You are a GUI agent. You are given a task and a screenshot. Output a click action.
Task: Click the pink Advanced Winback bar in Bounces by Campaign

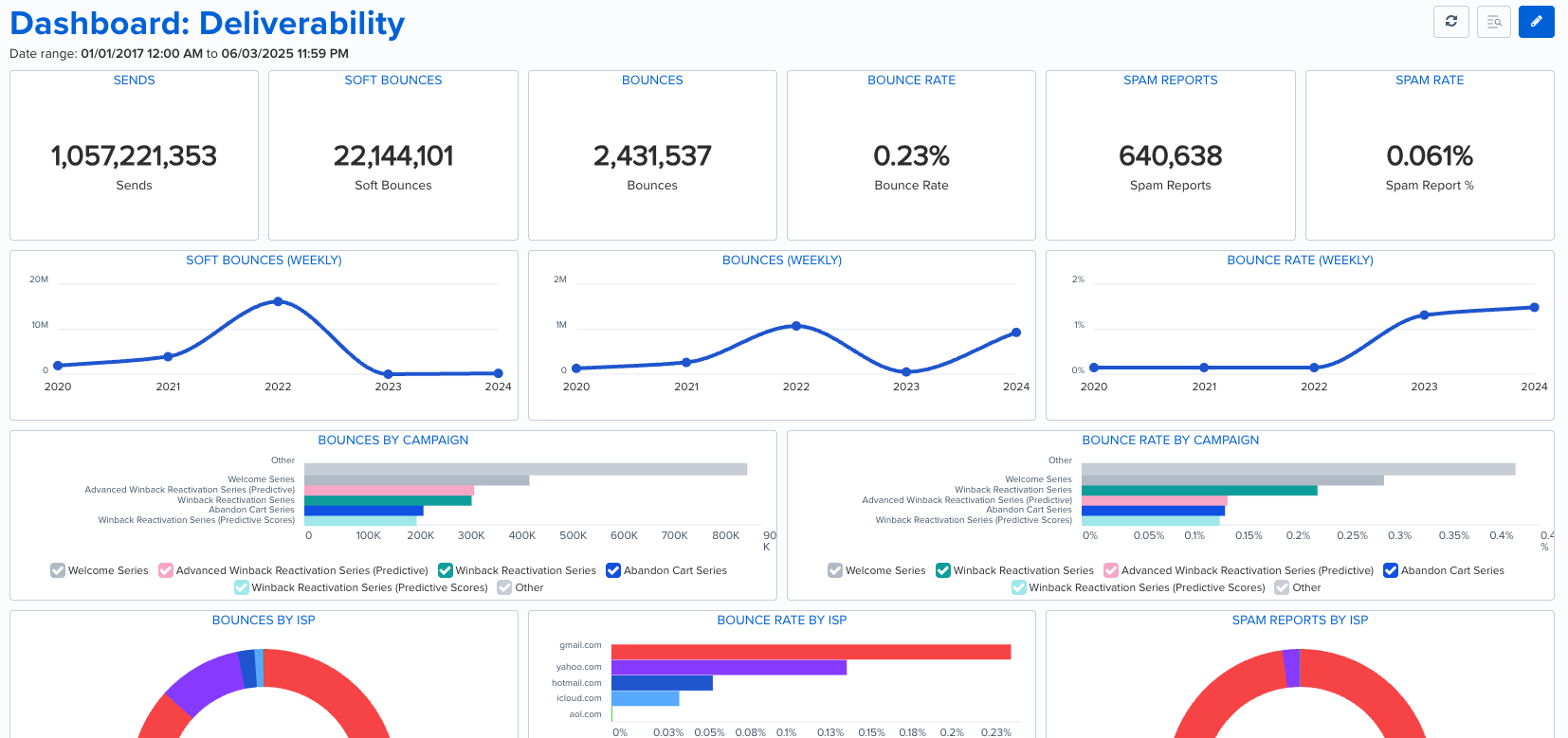(389, 490)
